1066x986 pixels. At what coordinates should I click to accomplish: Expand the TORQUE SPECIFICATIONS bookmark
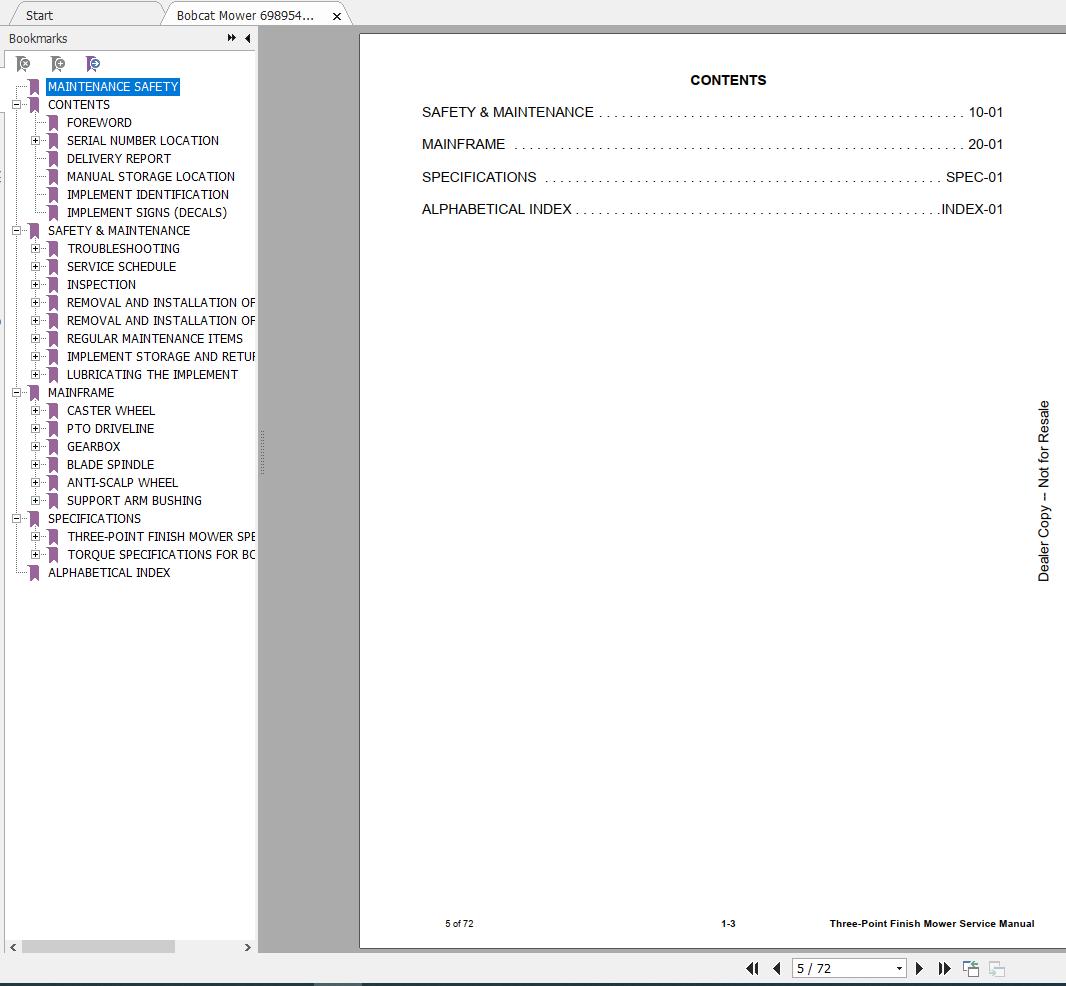click(35, 555)
